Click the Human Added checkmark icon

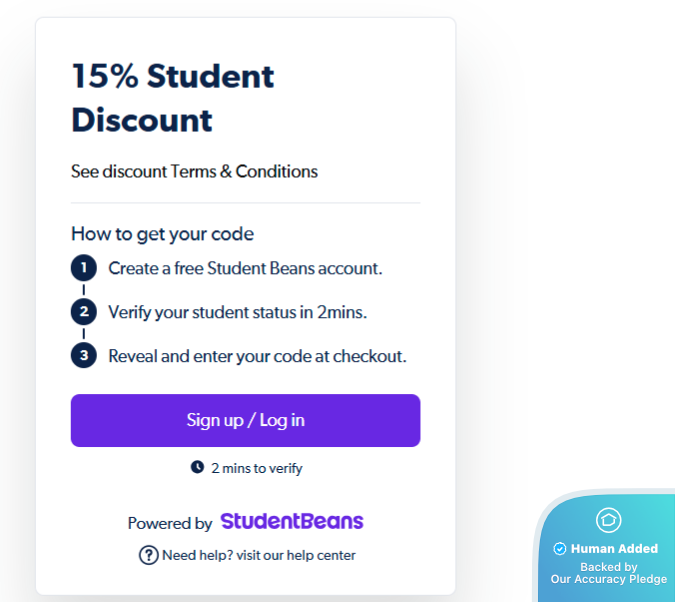(x=560, y=549)
